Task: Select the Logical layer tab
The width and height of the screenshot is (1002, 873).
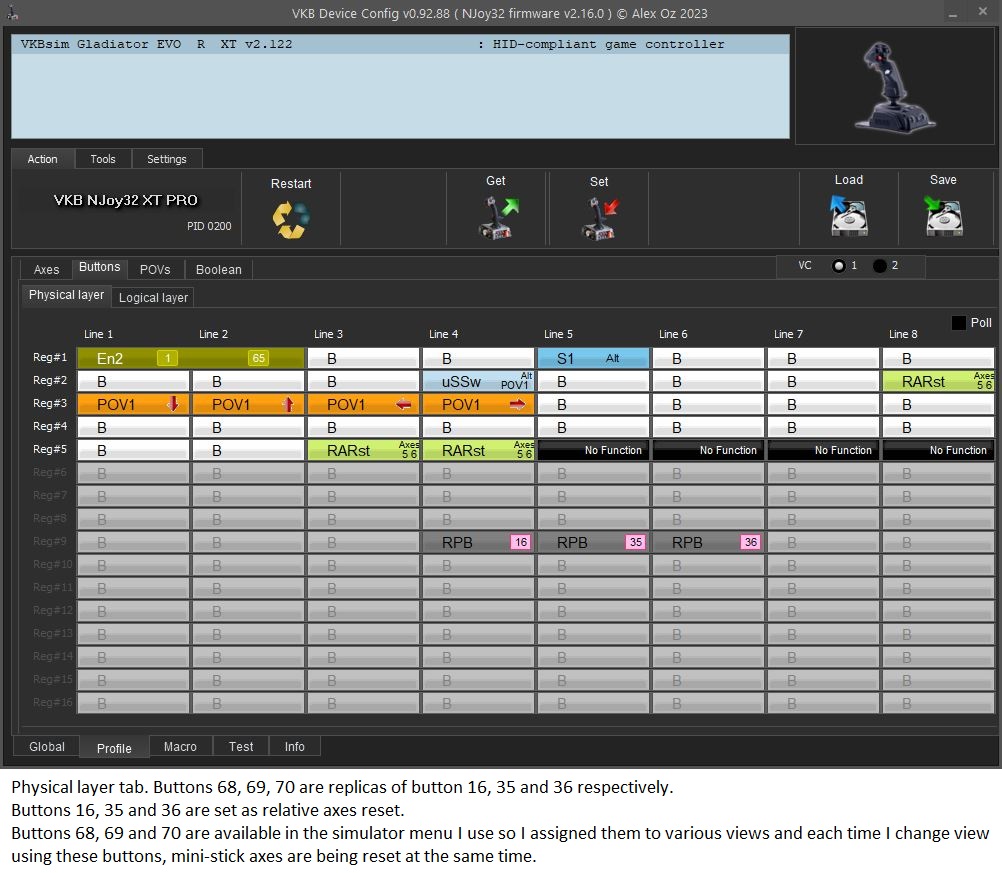Action: [x=153, y=298]
